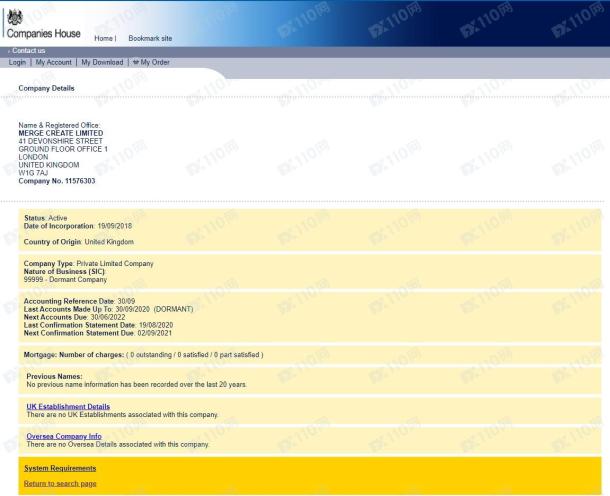Select 'no Oversea Details associated' sentence
The height and width of the screenshot is (496, 610).
118,444
